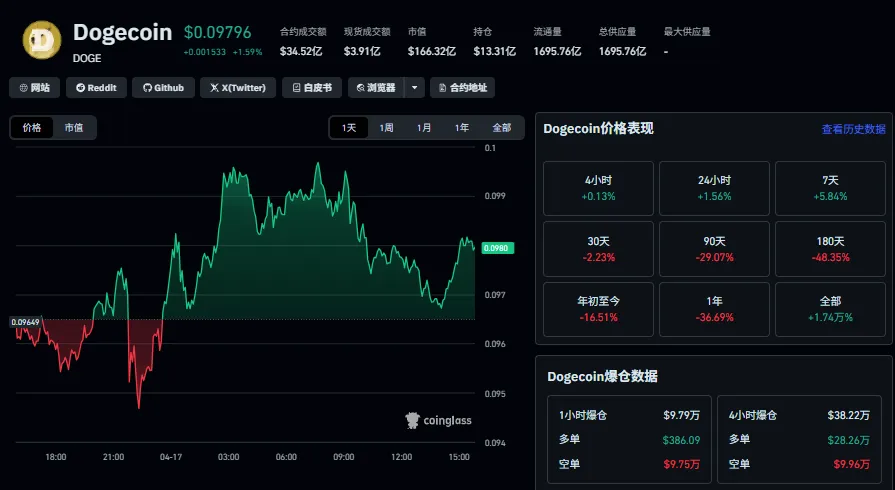The height and width of the screenshot is (490, 895).
Task: Click the 总供应量 1695.76亿 value
Action: click(622, 51)
